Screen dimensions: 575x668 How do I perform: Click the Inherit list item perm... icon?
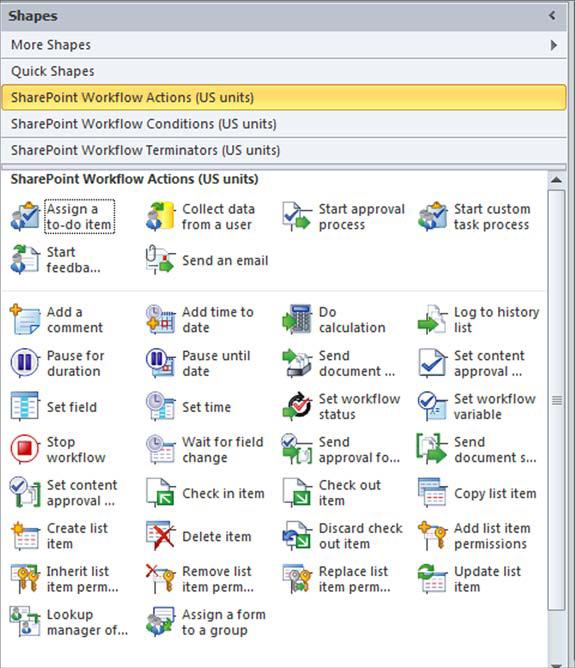coord(25,579)
